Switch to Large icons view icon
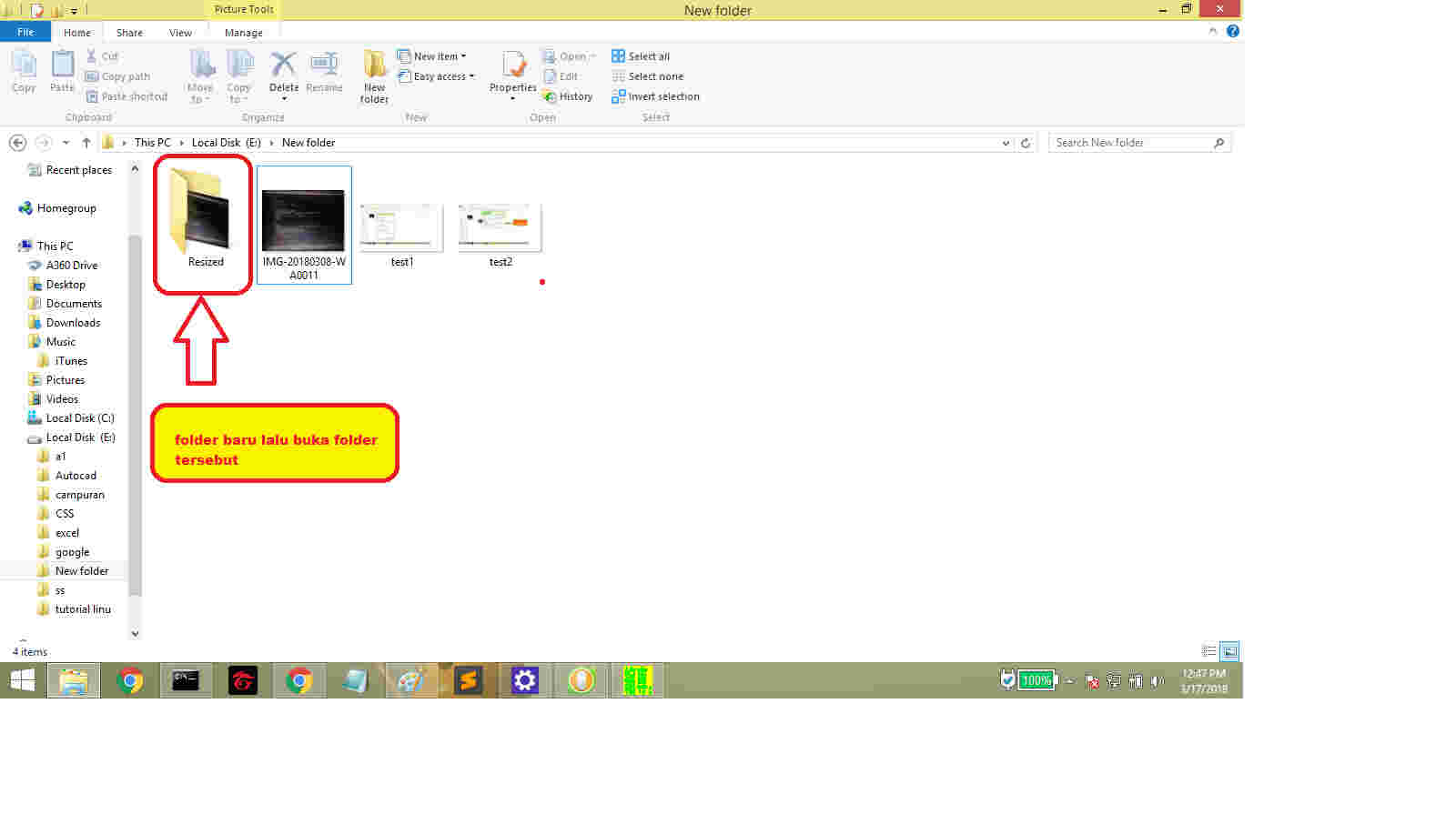Viewport: 1456px width, 814px height. click(1229, 651)
